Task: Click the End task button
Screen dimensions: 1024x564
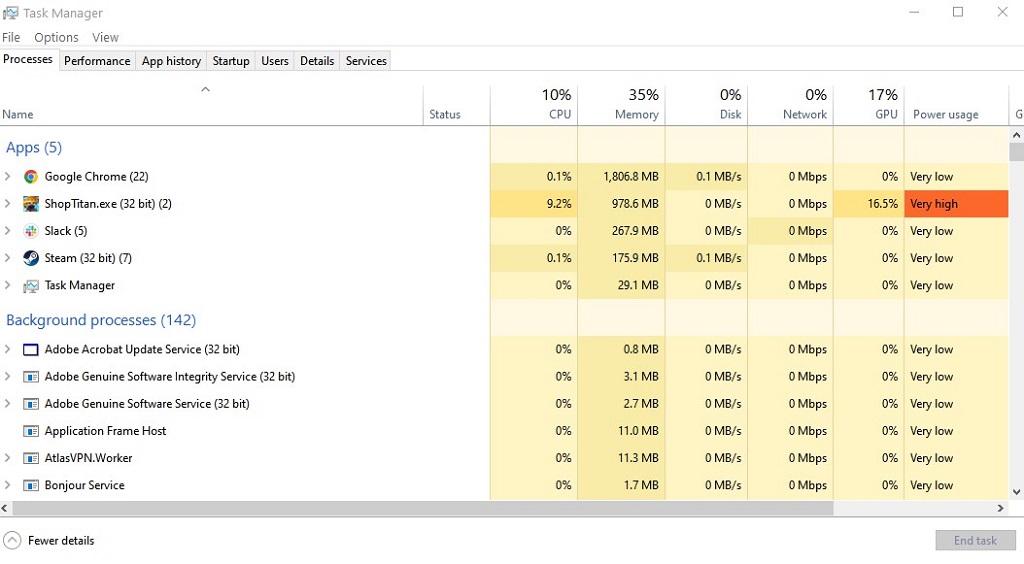Action: point(975,540)
